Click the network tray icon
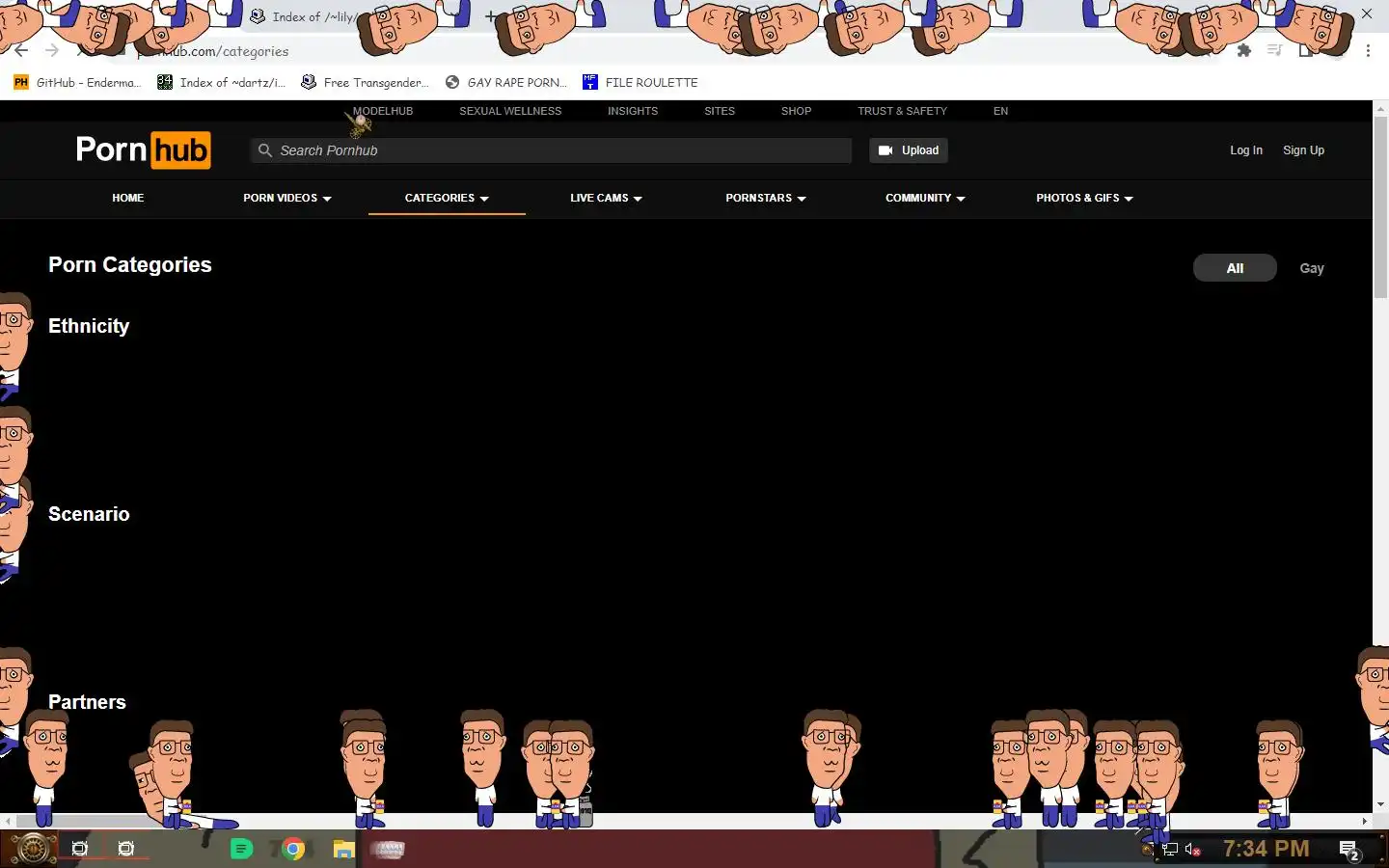 pos(1170,850)
